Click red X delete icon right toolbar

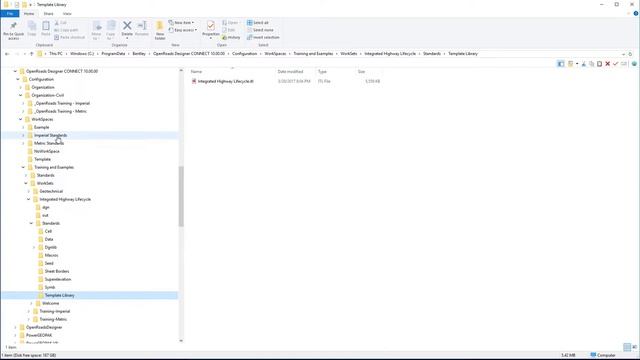[x=607, y=64]
